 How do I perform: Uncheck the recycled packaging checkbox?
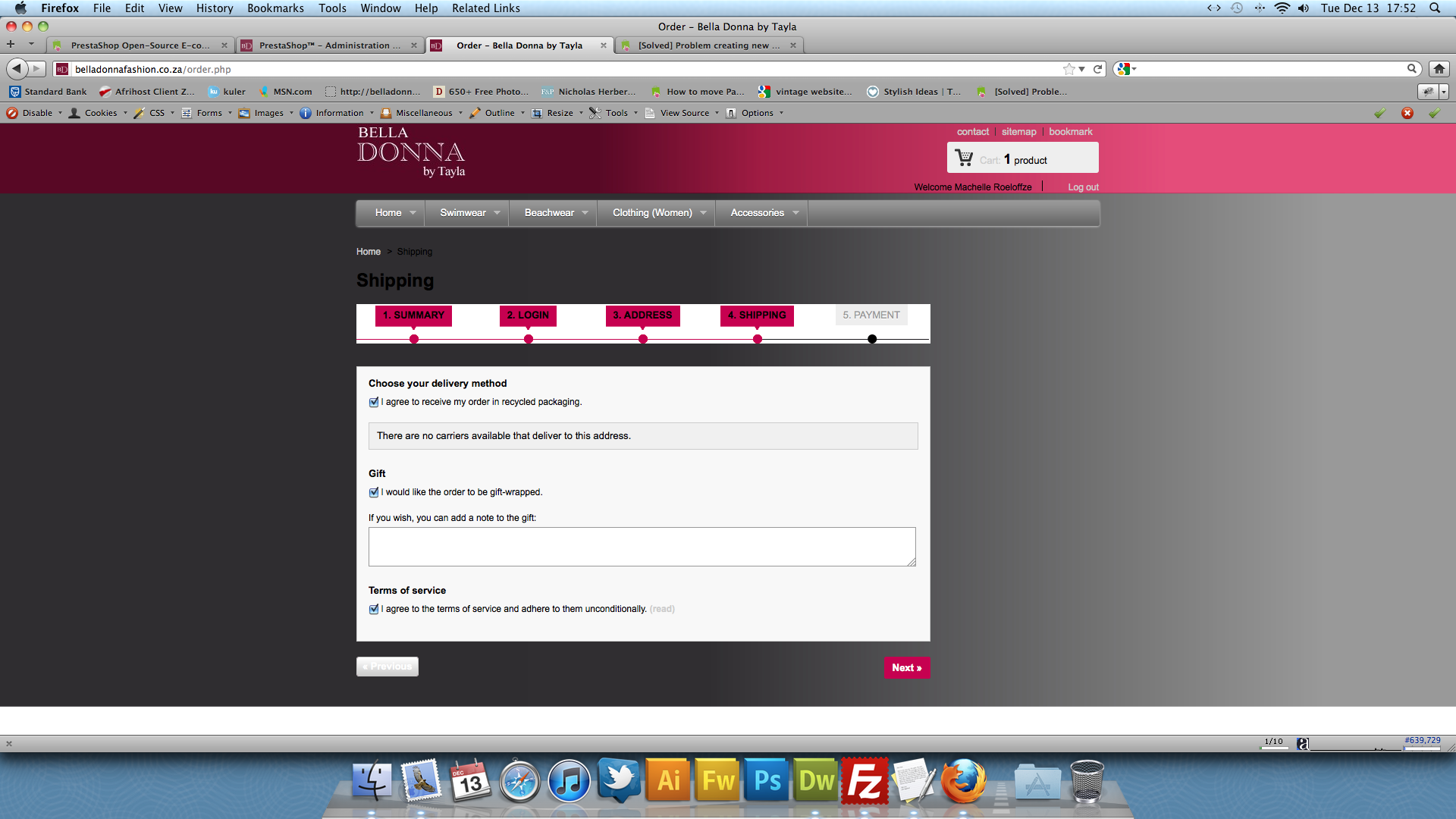[374, 403]
